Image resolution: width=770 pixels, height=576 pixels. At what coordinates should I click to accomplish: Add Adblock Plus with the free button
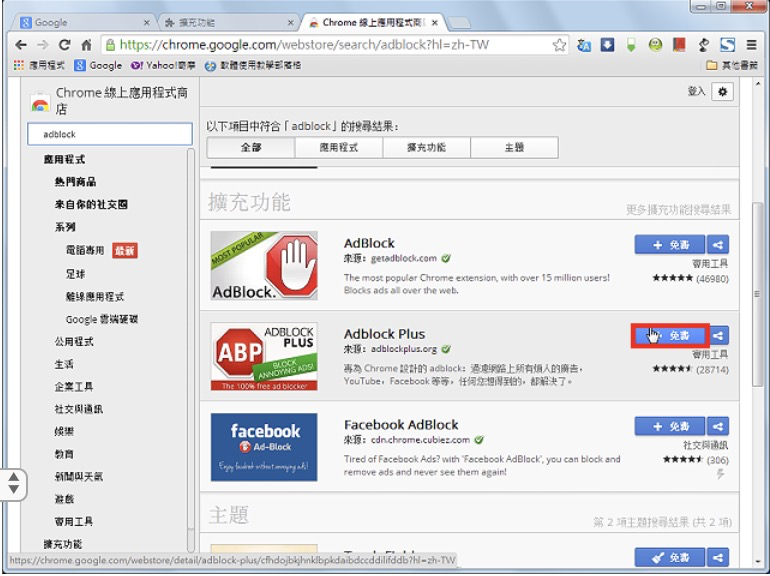point(670,335)
